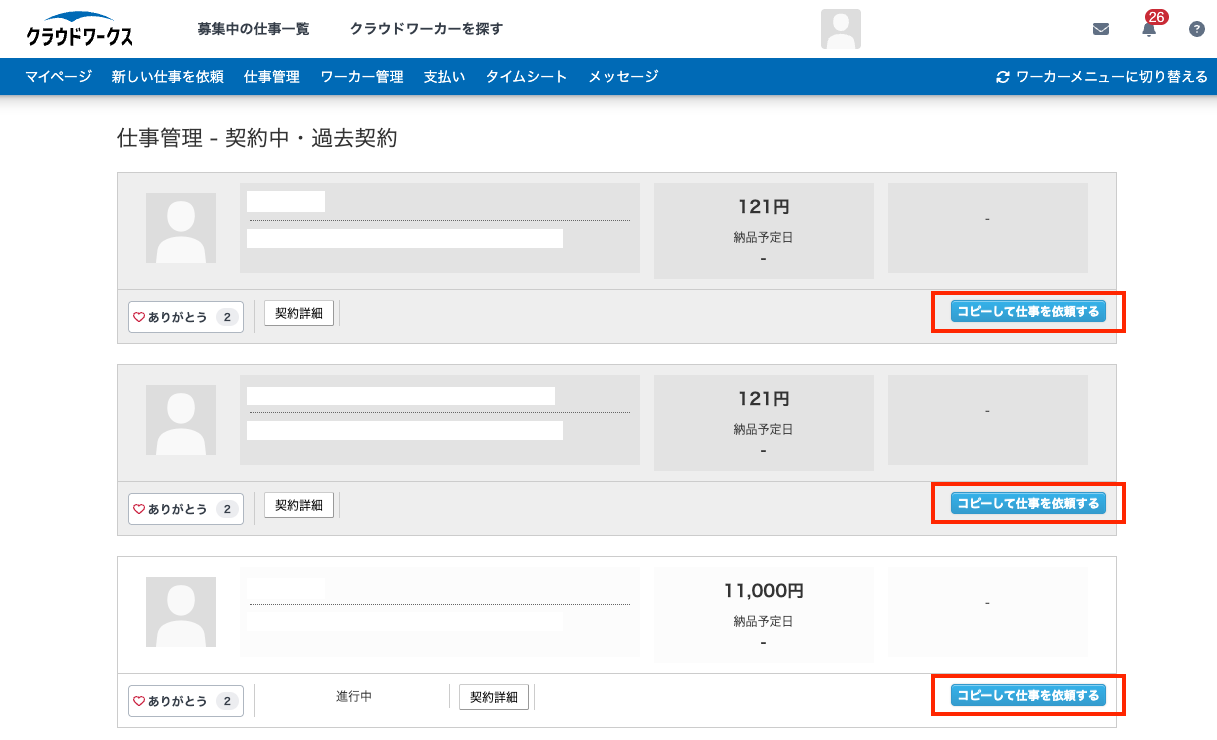Viewport: 1217px width, 740px height.
Task: Toggle ありがとう heart on third contract
Action: pos(140,701)
